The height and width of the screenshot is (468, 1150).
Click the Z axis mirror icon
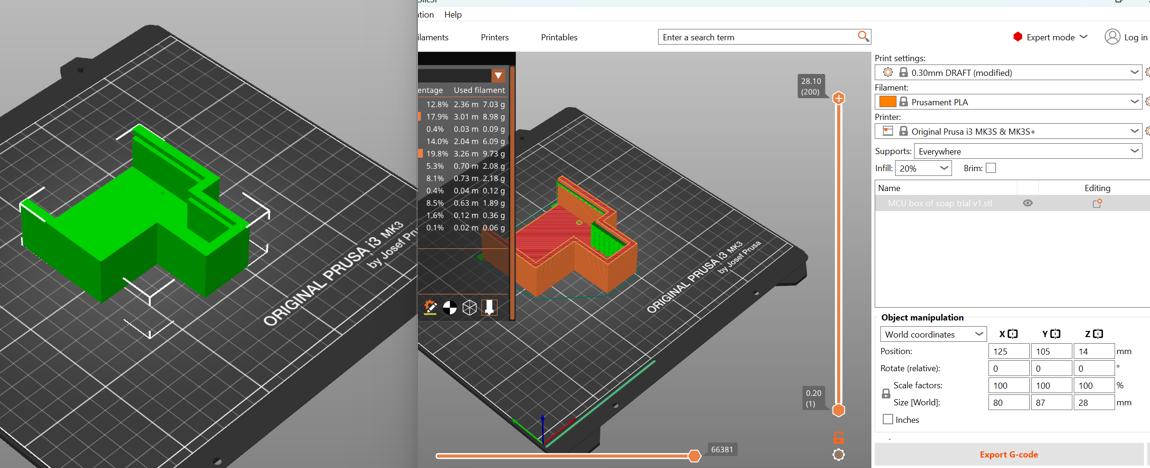click(1096, 334)
